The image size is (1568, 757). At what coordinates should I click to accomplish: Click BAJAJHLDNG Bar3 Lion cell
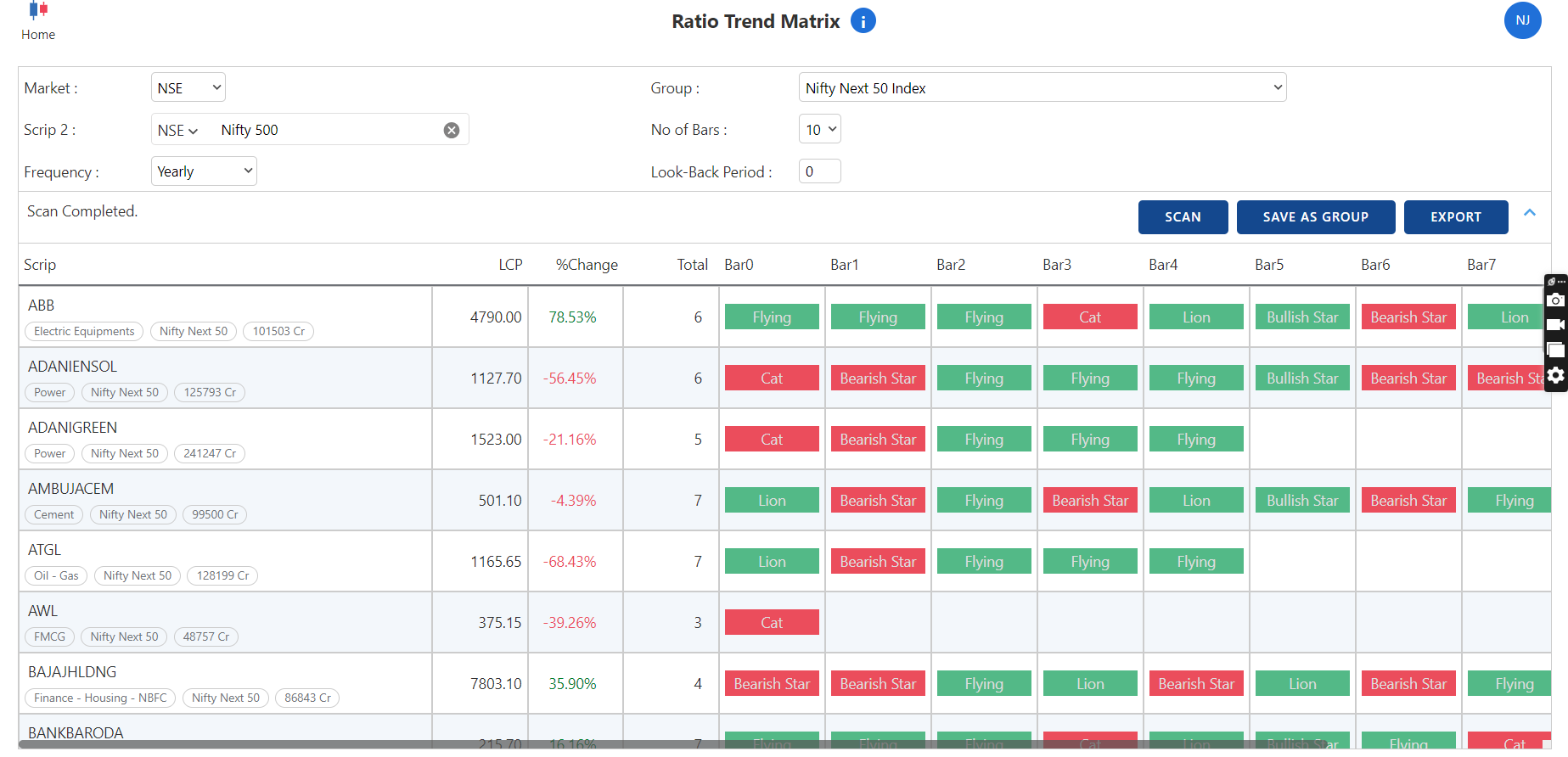point(1090,684)
